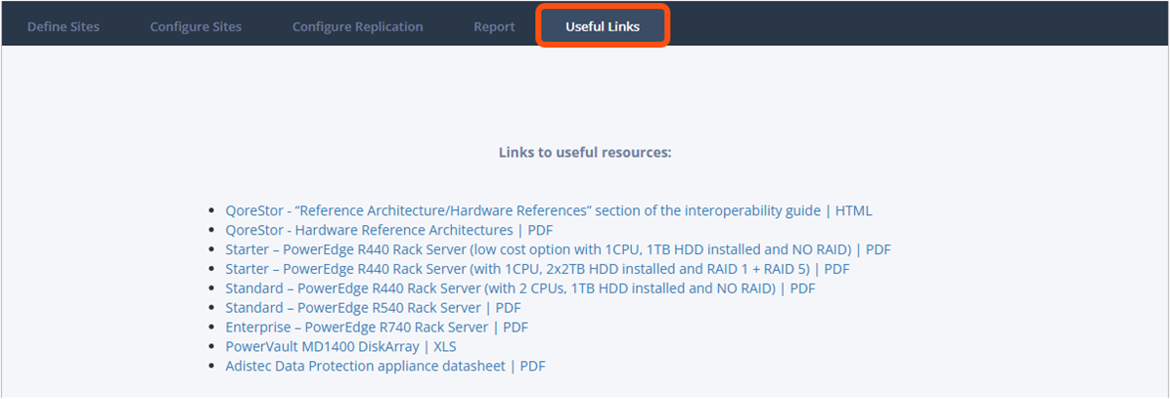
Task: Click the Useful Links tab
Action: point(602,27)
